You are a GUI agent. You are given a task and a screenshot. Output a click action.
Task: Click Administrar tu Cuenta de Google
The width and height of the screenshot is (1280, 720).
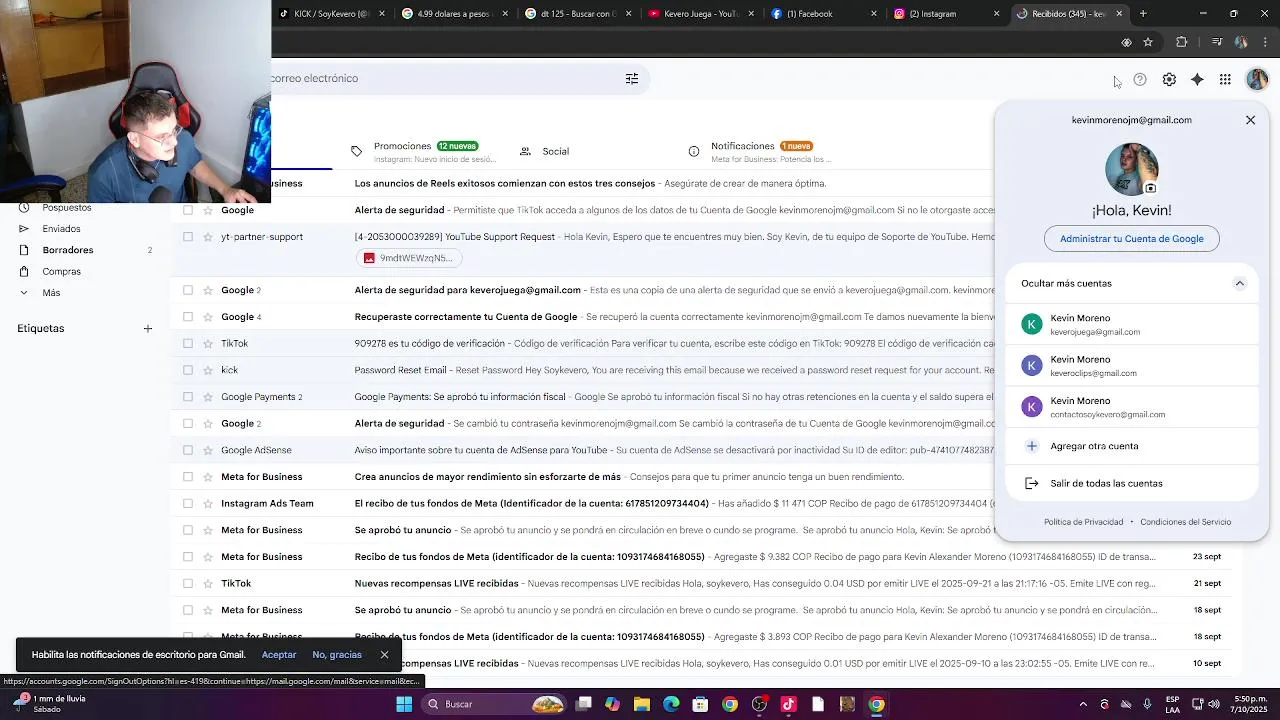pos(1131,239)
